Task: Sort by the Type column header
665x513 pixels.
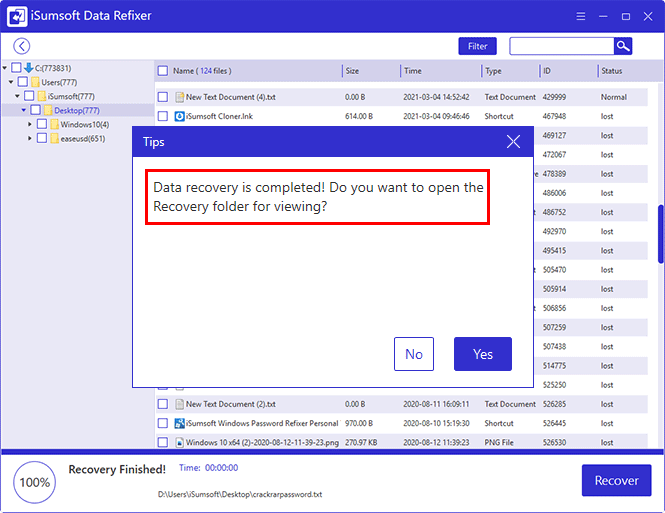Action: pyautogui.click(x=493, y=71)
